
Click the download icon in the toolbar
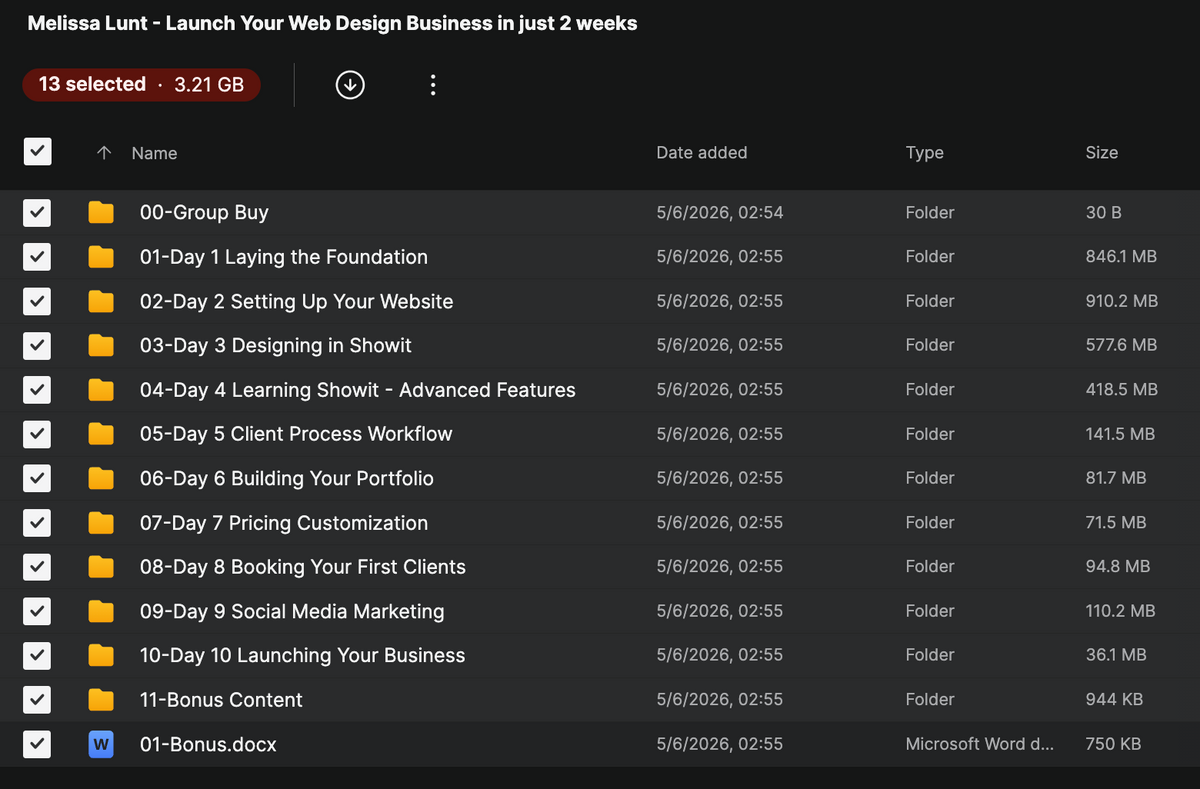(x=349, y=85)
